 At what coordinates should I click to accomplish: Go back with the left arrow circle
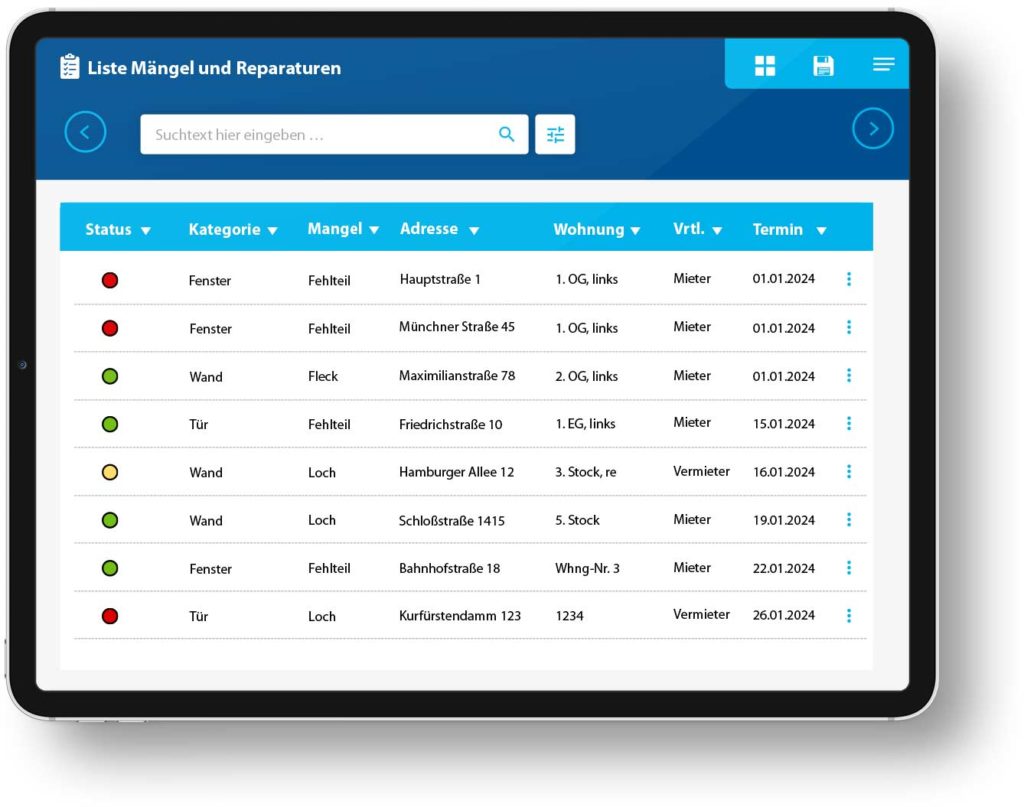click(85, 132)
